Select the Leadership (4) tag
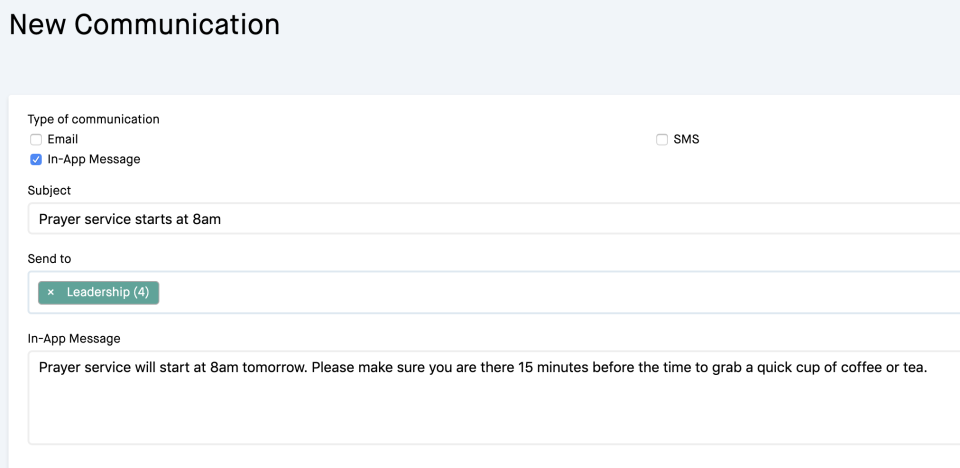Screen dimensions: 960x468 click(107, 292)
